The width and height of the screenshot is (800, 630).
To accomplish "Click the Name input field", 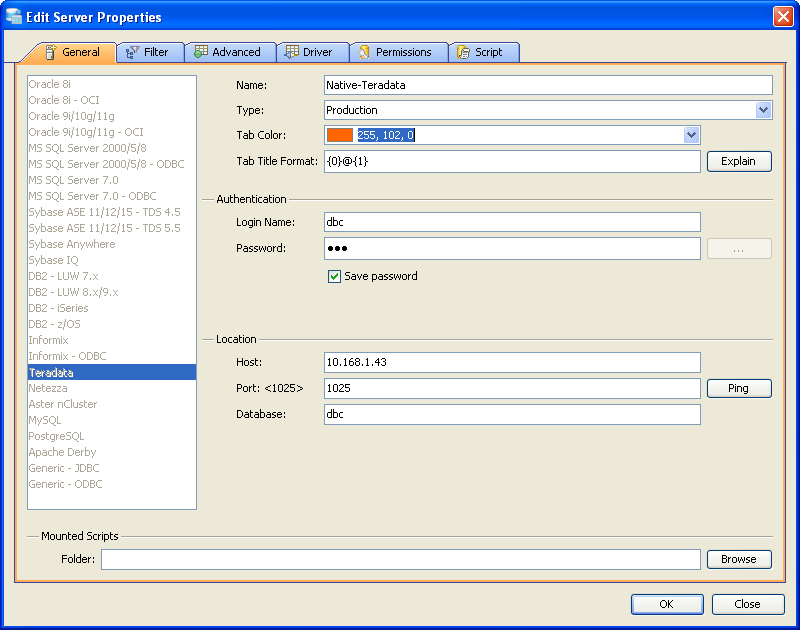I will tap(548, 85).
